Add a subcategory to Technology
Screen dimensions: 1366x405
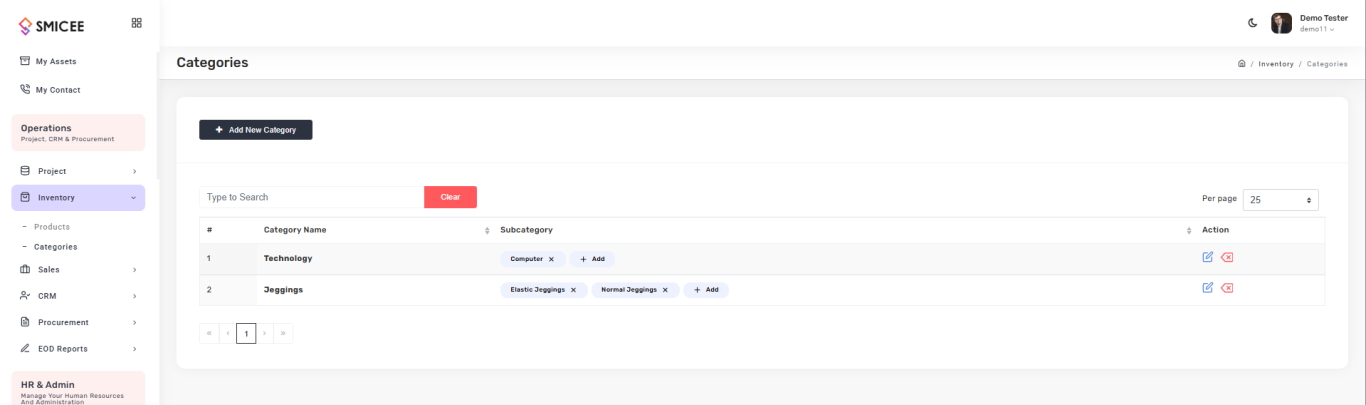pyautogui.click(x=592, y=259)
